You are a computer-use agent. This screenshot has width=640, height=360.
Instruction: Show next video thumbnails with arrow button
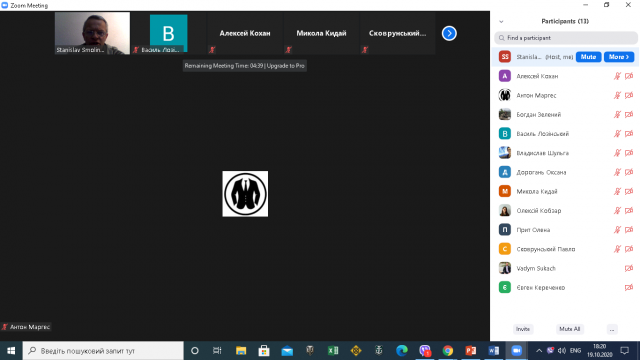pyautogui.click(x=449, y=33)
